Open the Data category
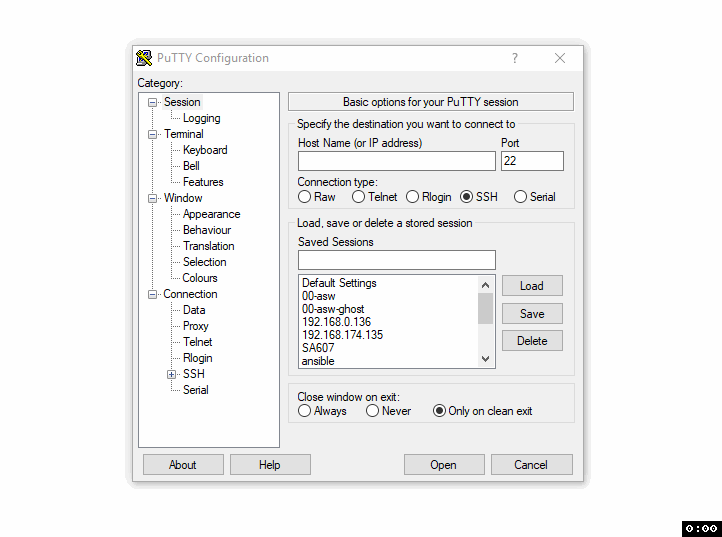Viewport: 722px width, 537px height. tap(194, 310)
